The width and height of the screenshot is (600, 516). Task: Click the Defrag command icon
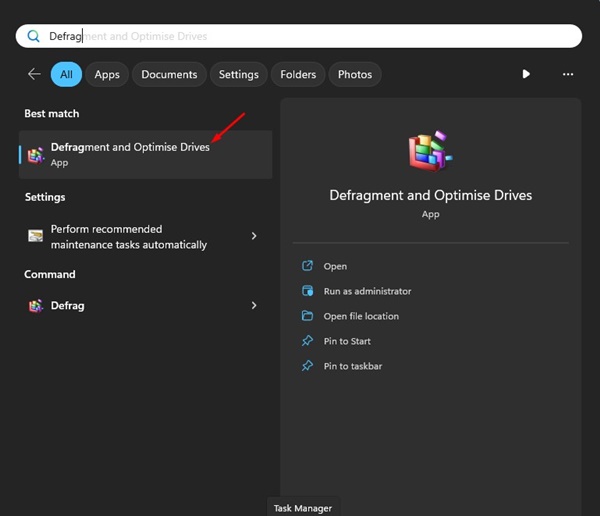click(x=36, y=306)
